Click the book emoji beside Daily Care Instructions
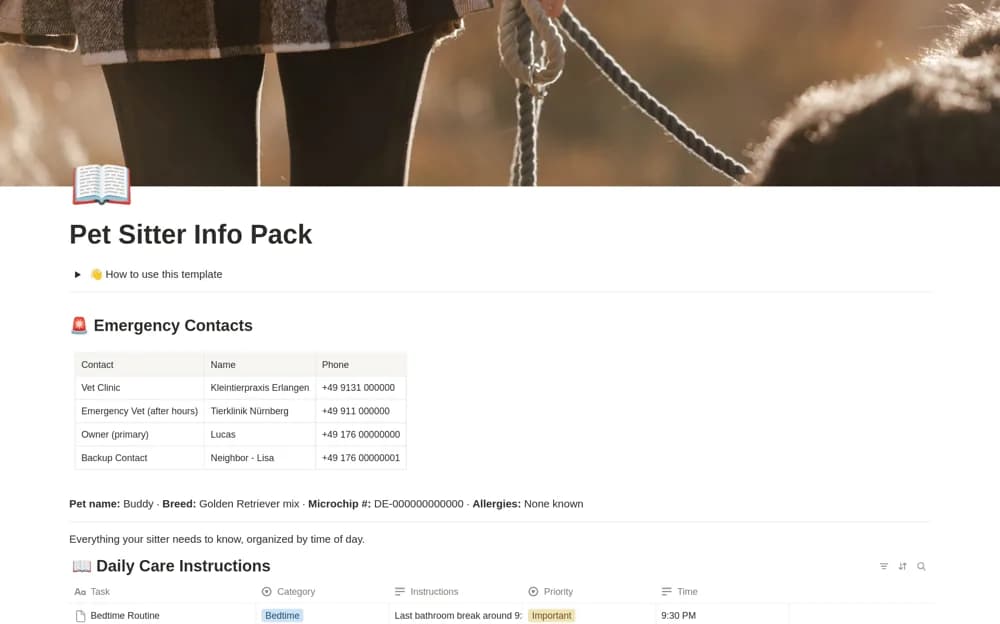 [82, 566]
